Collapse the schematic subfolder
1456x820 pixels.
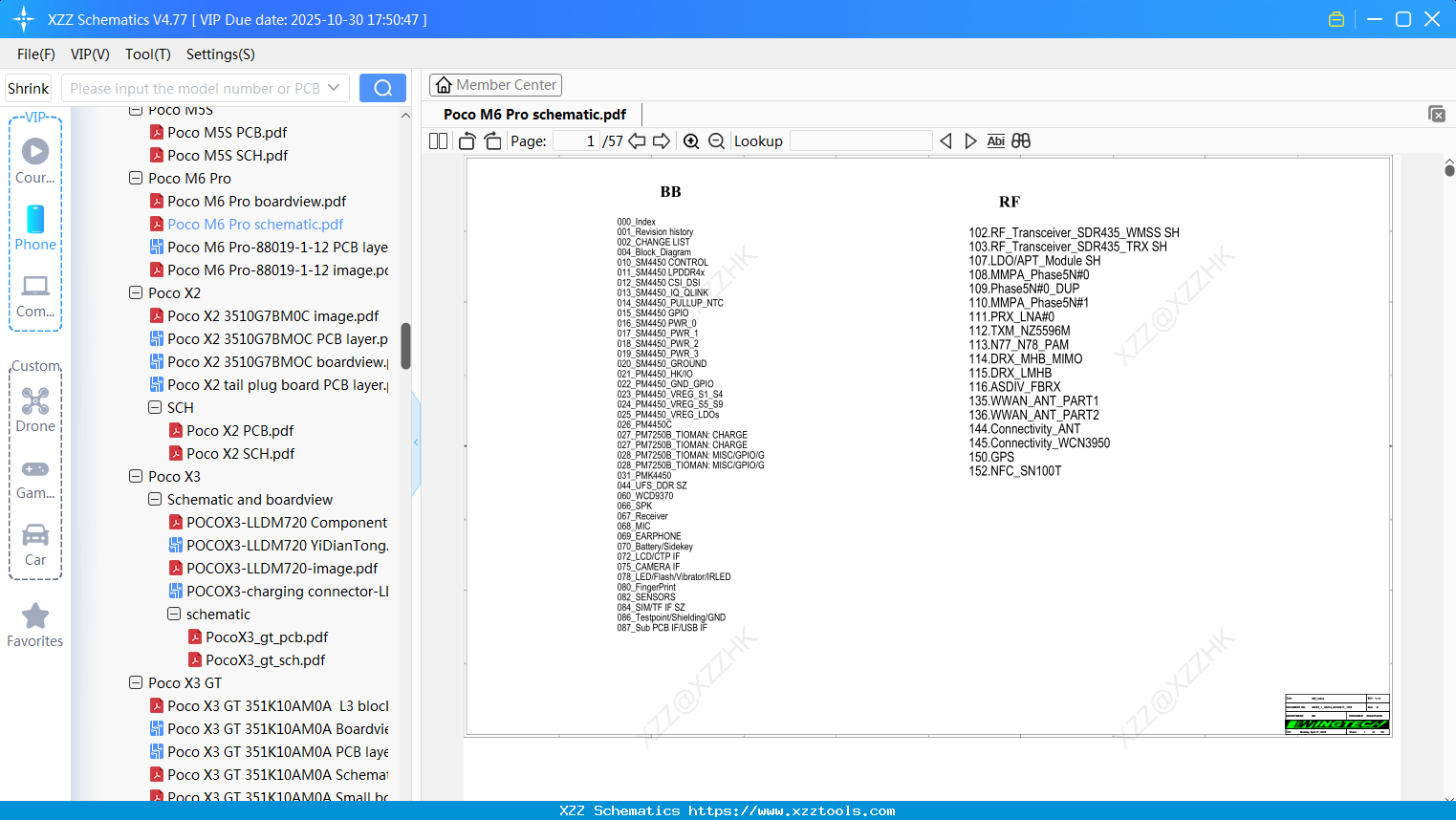pyautogui.click(x=174, y=614)
